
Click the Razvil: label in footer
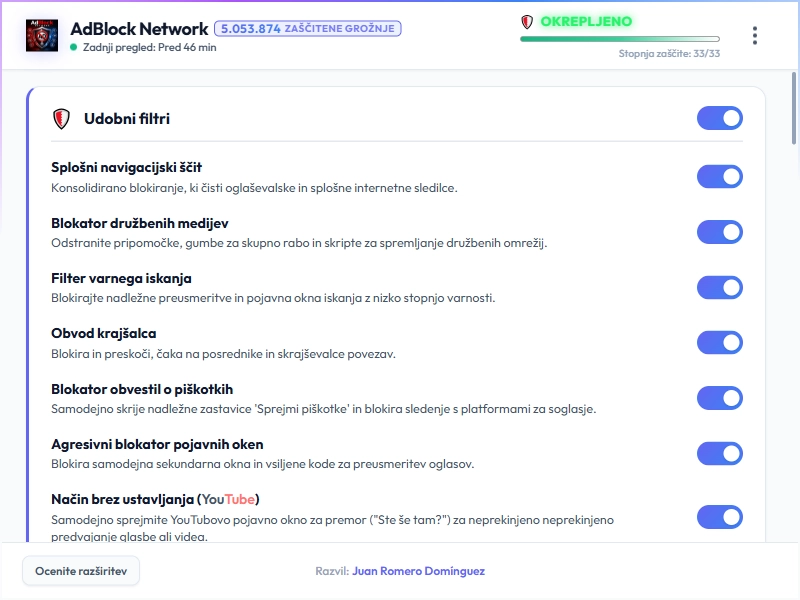(332, 571)
